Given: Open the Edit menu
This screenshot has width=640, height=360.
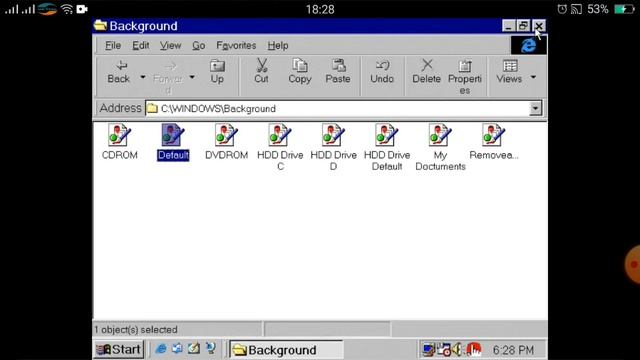Looking at the screenshot, I should pos(140,46).
